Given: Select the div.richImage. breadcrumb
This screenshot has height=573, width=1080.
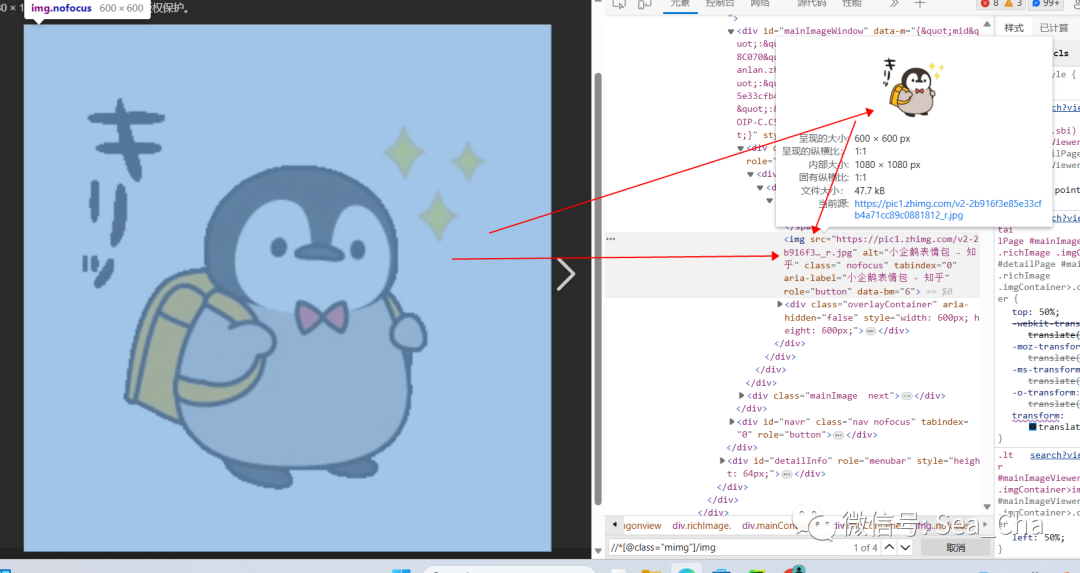Looking at the screenshot, I should pyautogui.click(x=701, y=525).
